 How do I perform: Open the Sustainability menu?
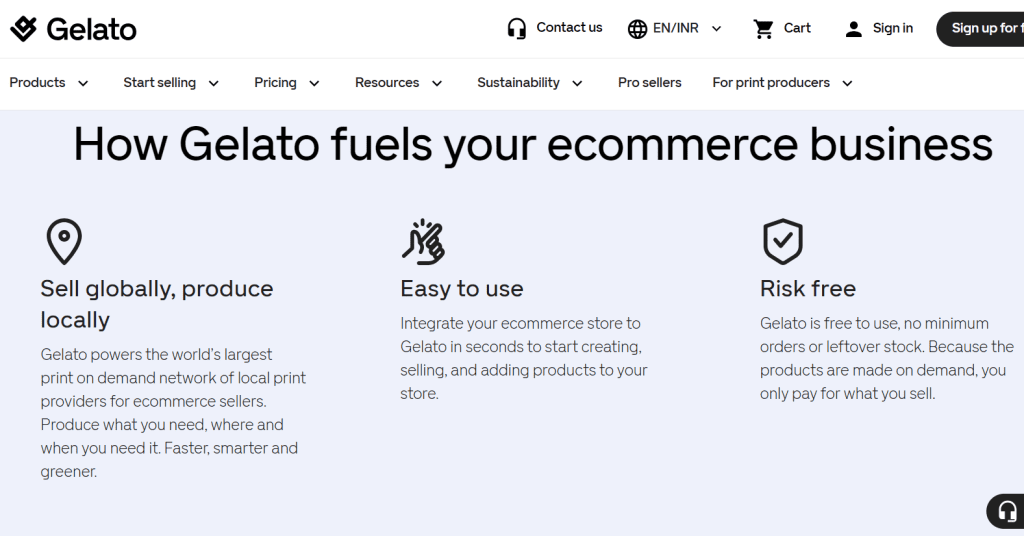530,83
